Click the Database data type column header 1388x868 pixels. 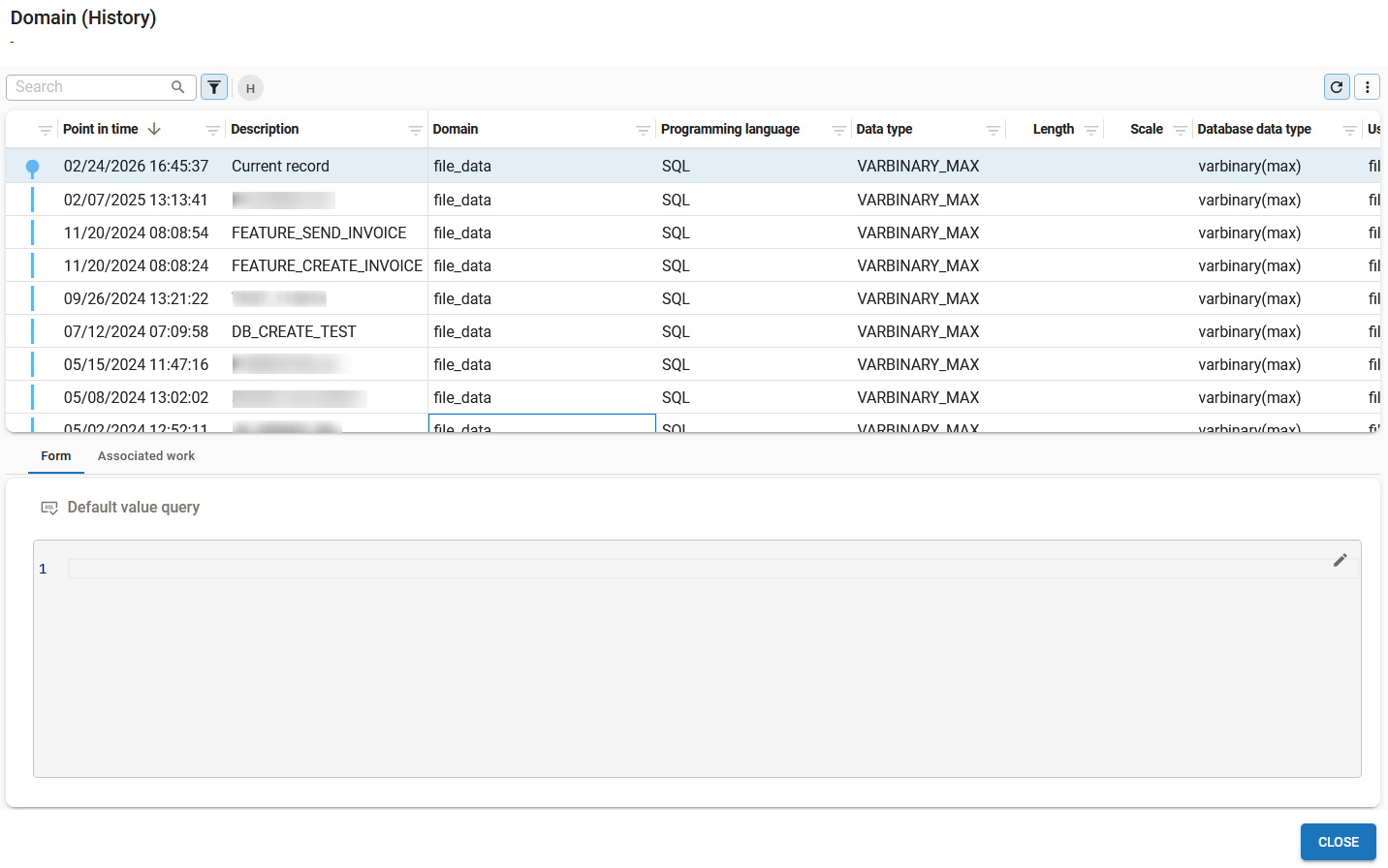[1253, 130]
